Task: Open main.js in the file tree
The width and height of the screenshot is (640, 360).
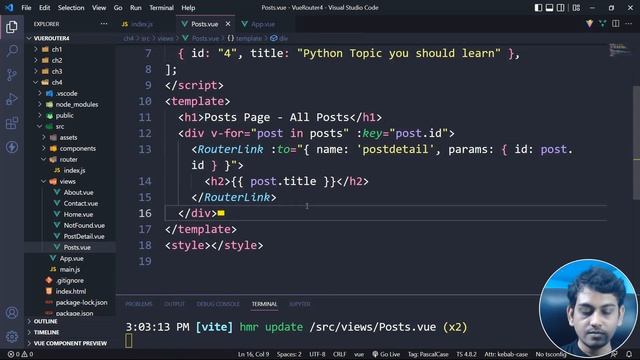Action: click(x=70, y=269)
